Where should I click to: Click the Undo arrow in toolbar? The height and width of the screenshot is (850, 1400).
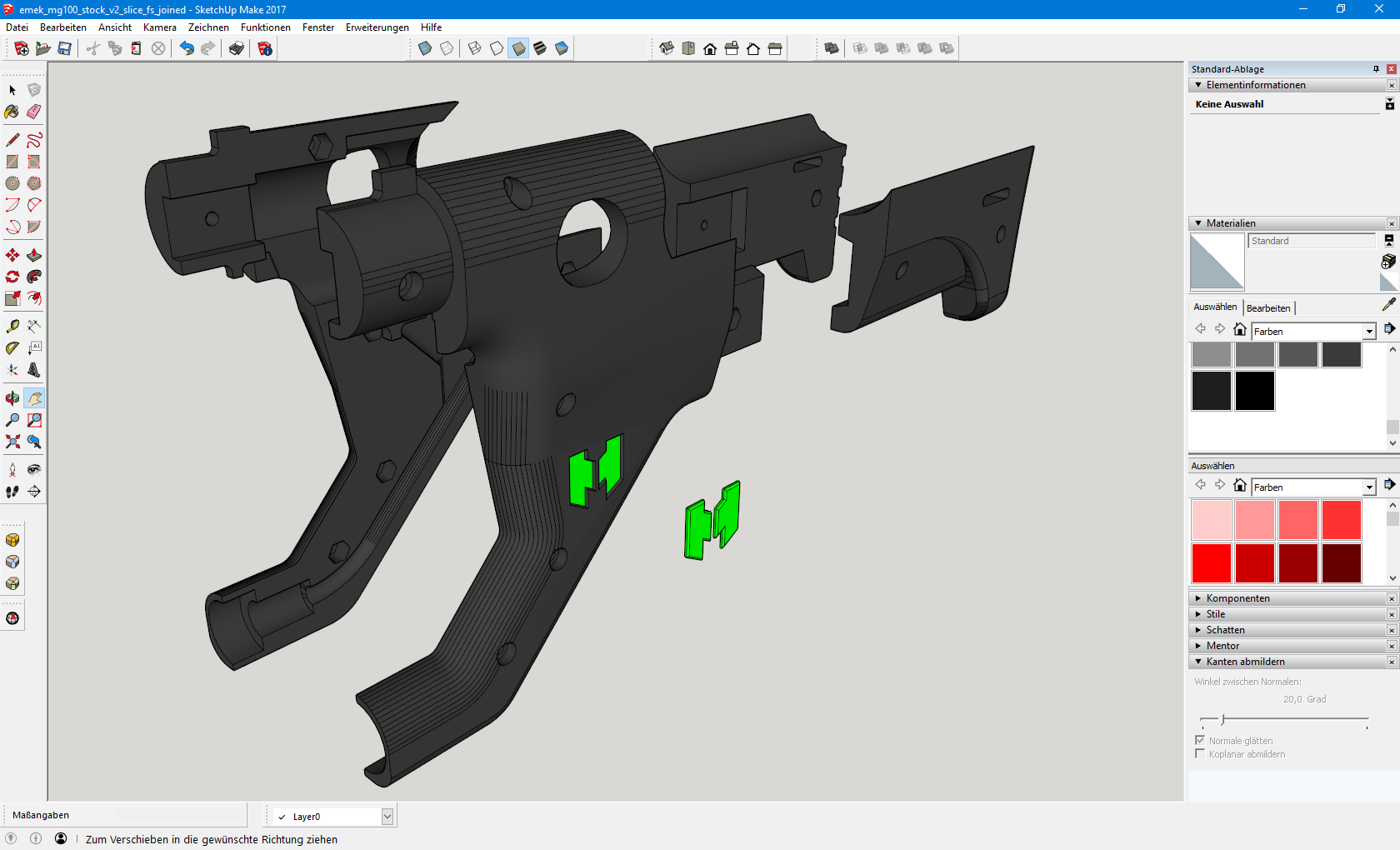pyautogui.click(x=187, y=48)
